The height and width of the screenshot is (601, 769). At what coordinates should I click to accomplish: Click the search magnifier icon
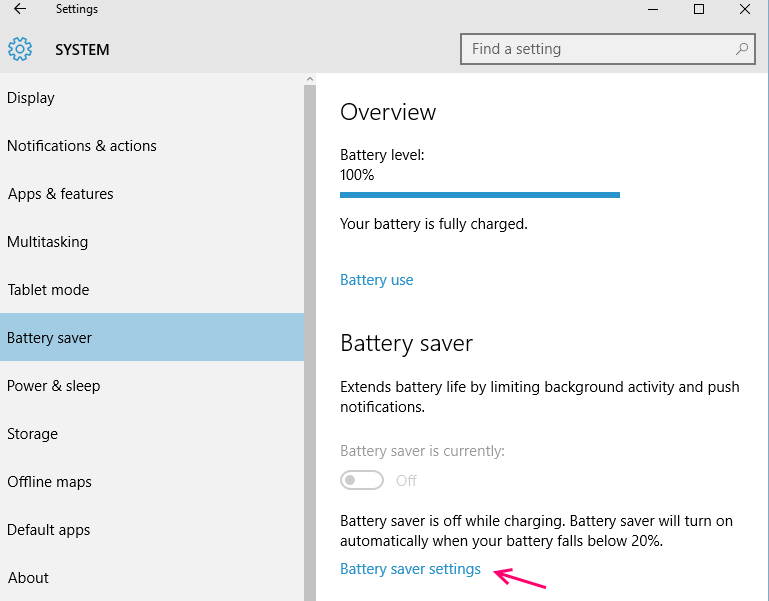click(x=742, y=49)
